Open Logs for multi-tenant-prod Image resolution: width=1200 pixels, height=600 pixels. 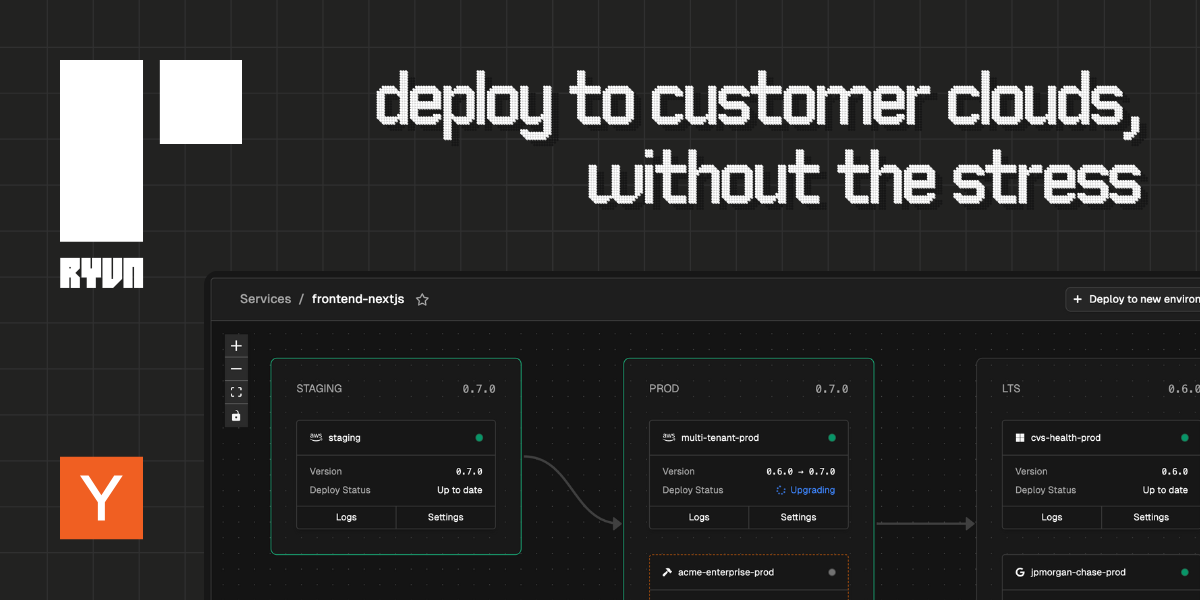699,517
